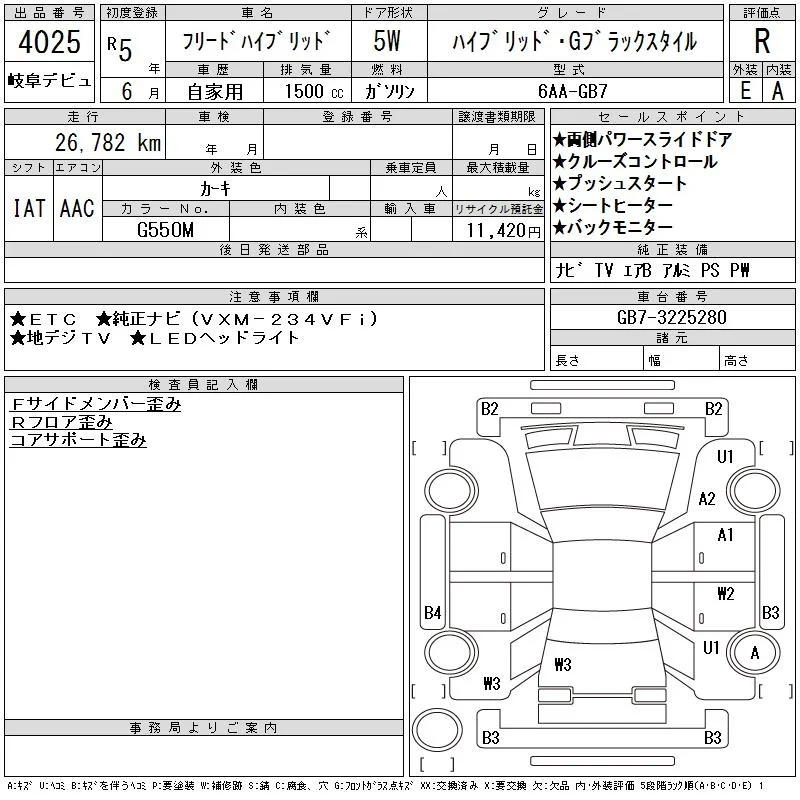Click the 両側パワースライドドア sales point
800x800 pixels.
(643, 139)
